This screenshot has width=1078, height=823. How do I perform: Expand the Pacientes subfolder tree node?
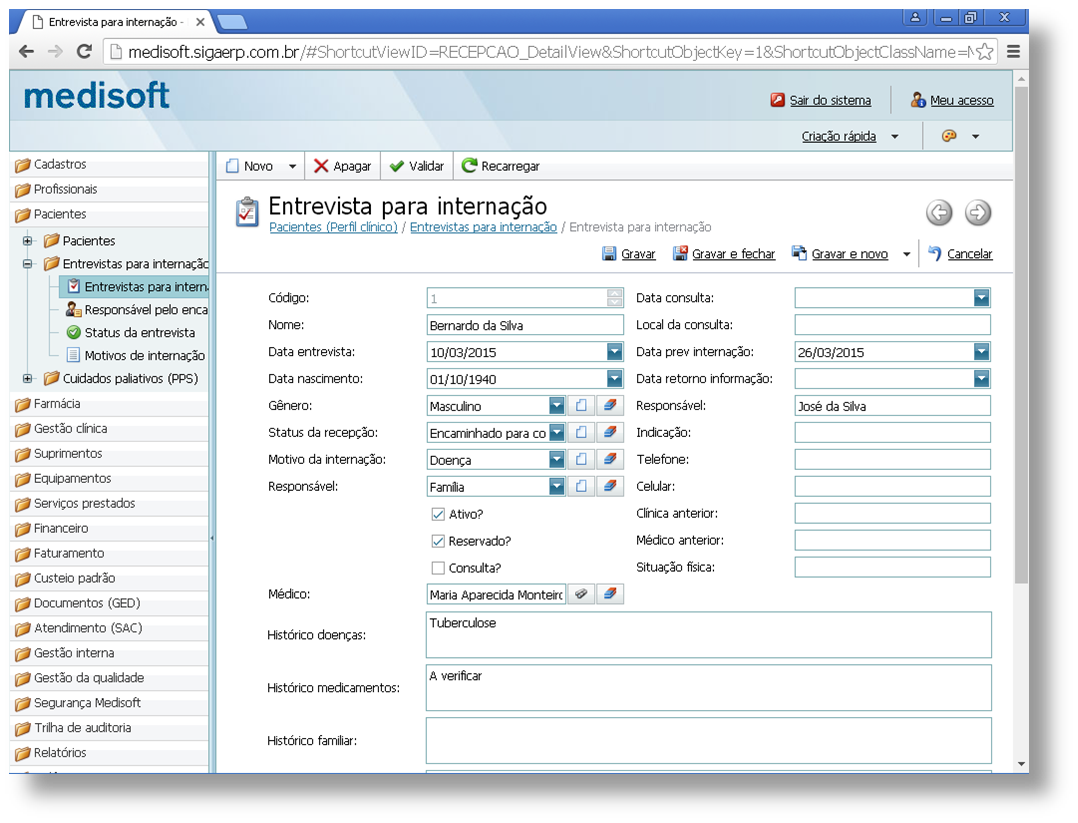(x=28, y=241)
